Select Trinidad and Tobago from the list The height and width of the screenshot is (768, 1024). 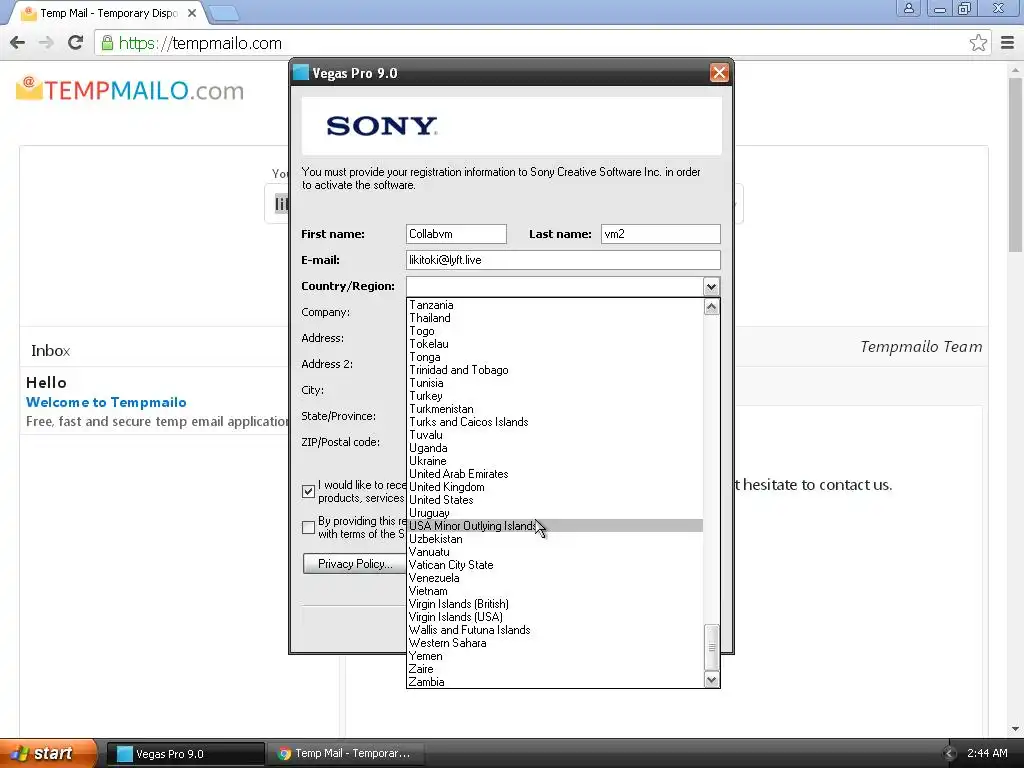click(554, 370)
